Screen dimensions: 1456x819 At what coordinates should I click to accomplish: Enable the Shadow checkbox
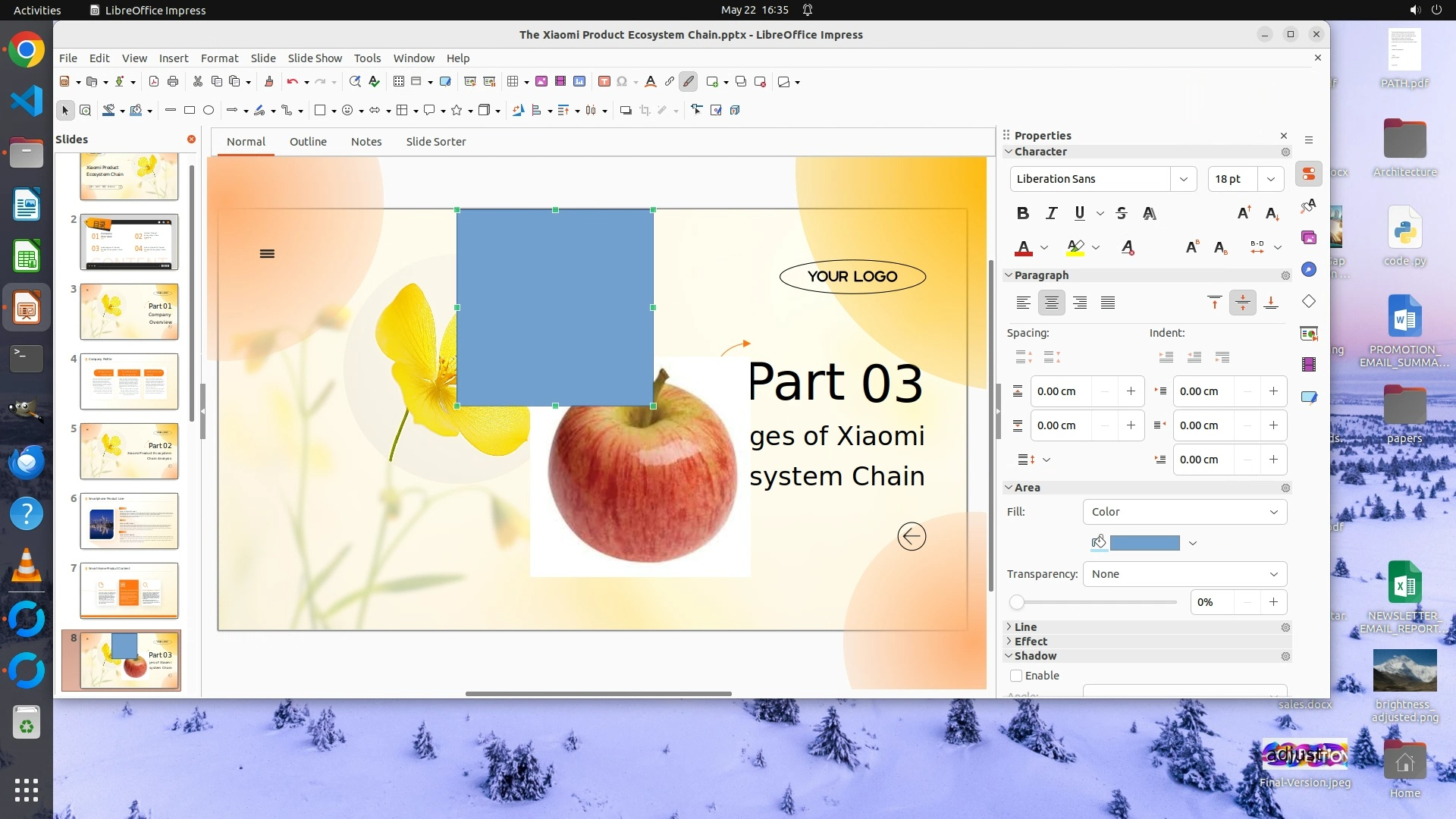(x=1016, y=676)
